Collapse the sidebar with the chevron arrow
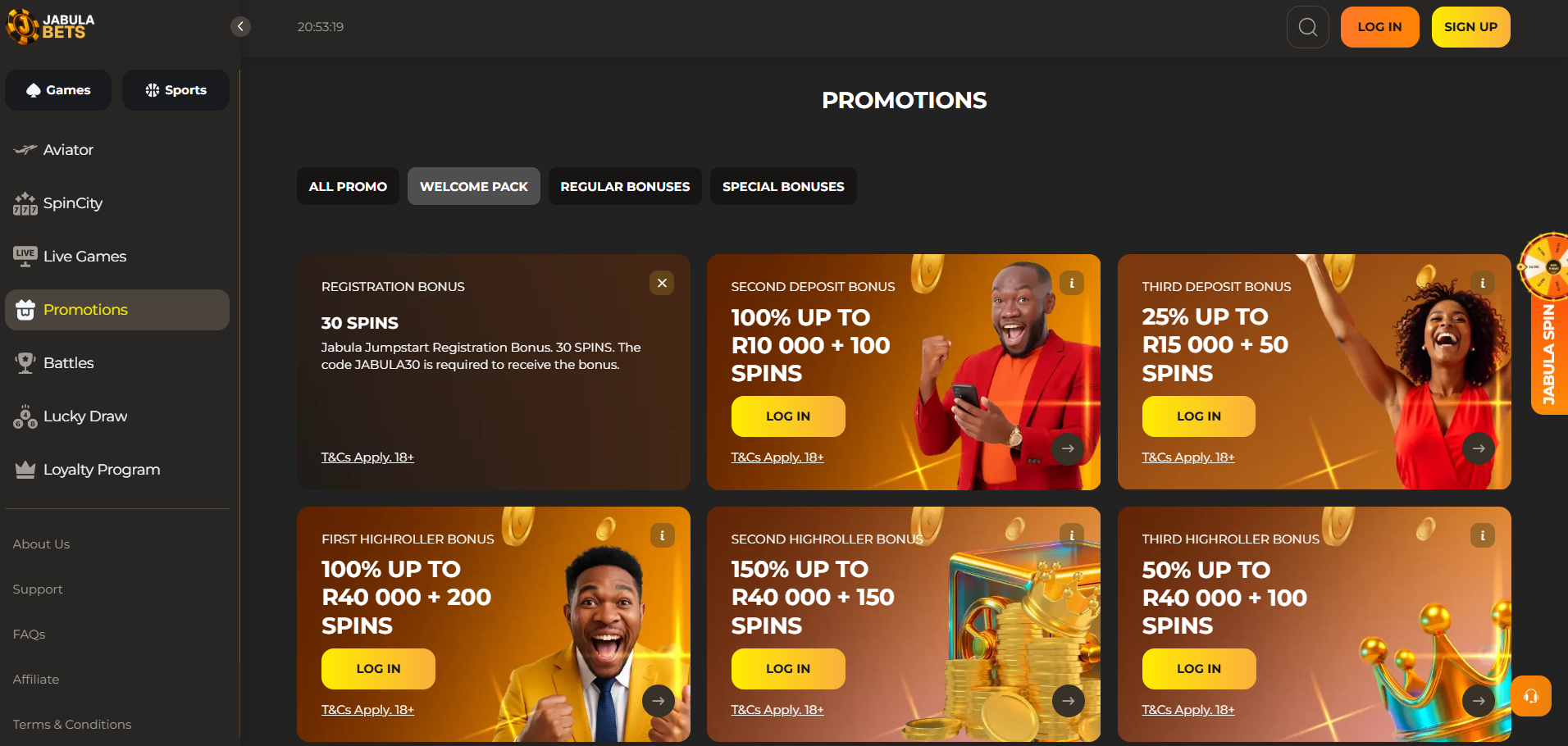Image resolution: width=1568 pixels, height=746 pixels. tap(240, 27)
